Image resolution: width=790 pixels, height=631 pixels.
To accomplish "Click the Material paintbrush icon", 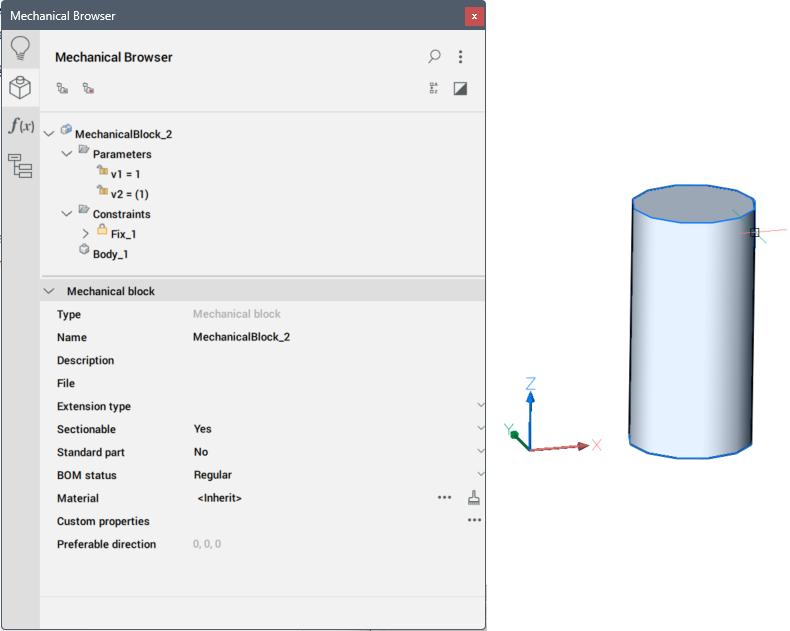I will pyautogui.click(x=474, y=498).
